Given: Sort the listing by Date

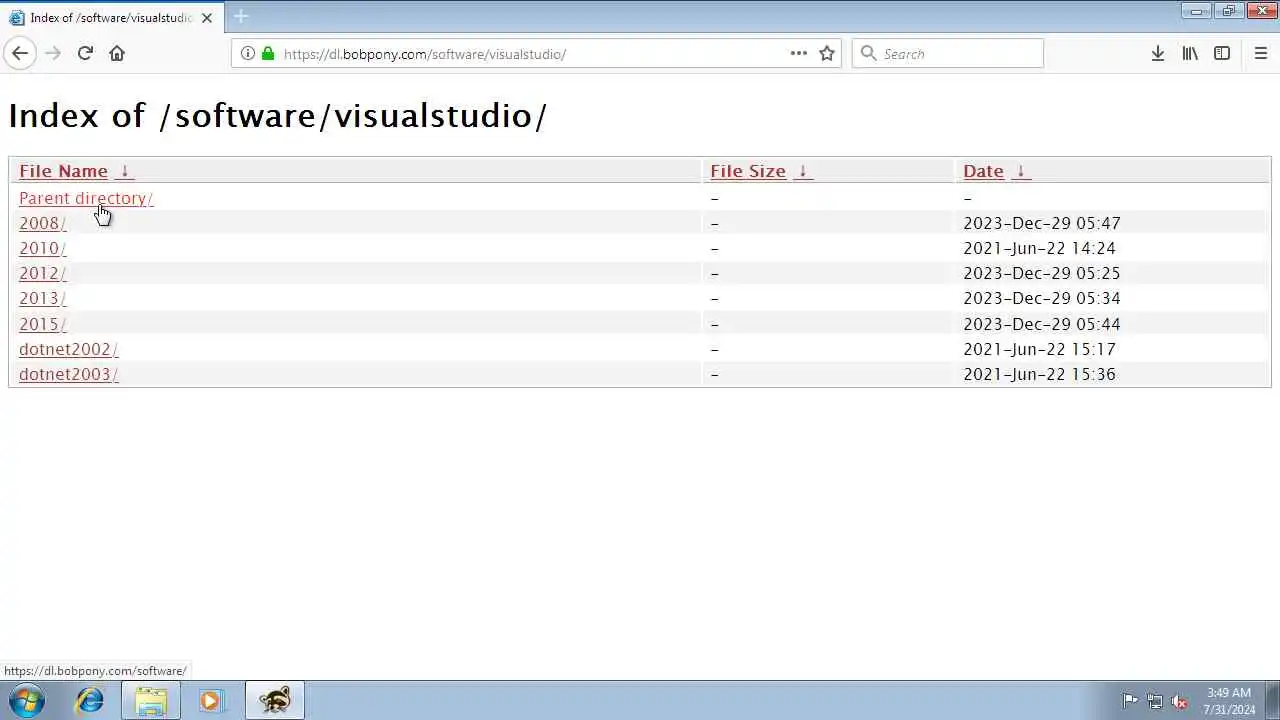Looking at the screenshot, I should [x=983, y=171].
